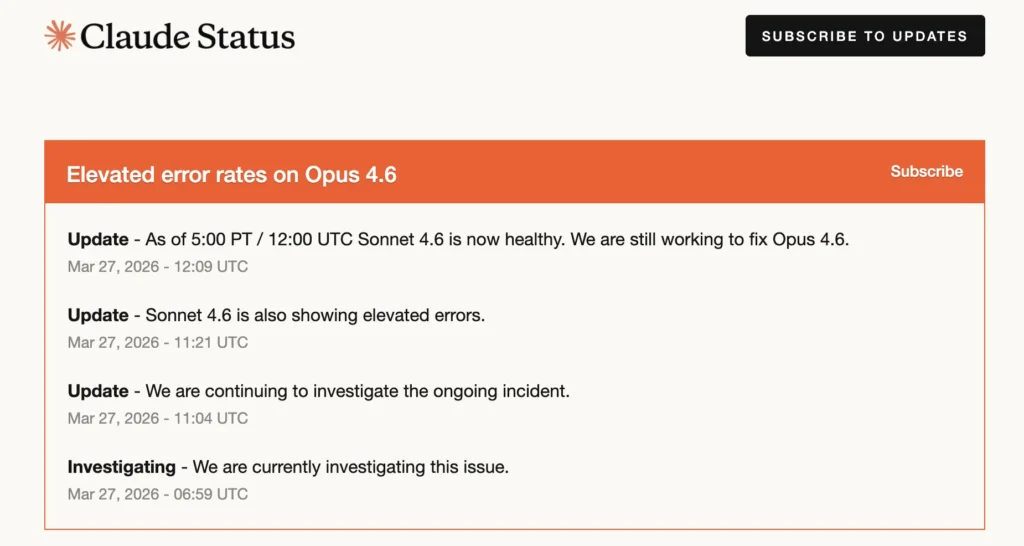Viewport: 1024px width, 546px height.
Task: Select the bold Investigating status label
Action: point(121,467)
